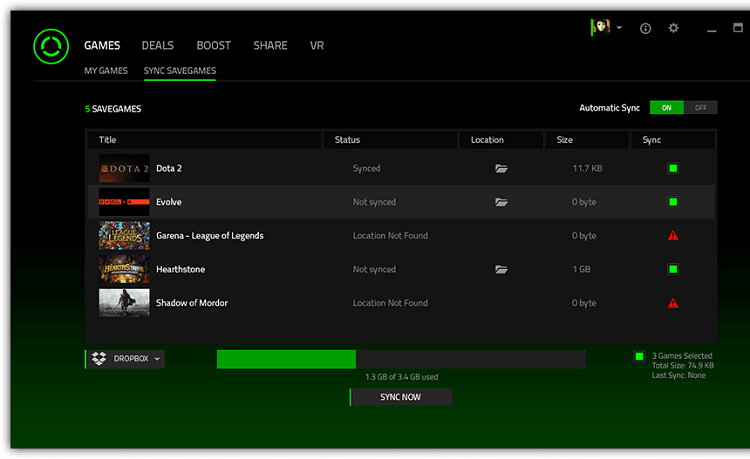Viewport: 750px width, 459px height.
Task: Click warning icon for Garena League of Legends
Action: 673,235
